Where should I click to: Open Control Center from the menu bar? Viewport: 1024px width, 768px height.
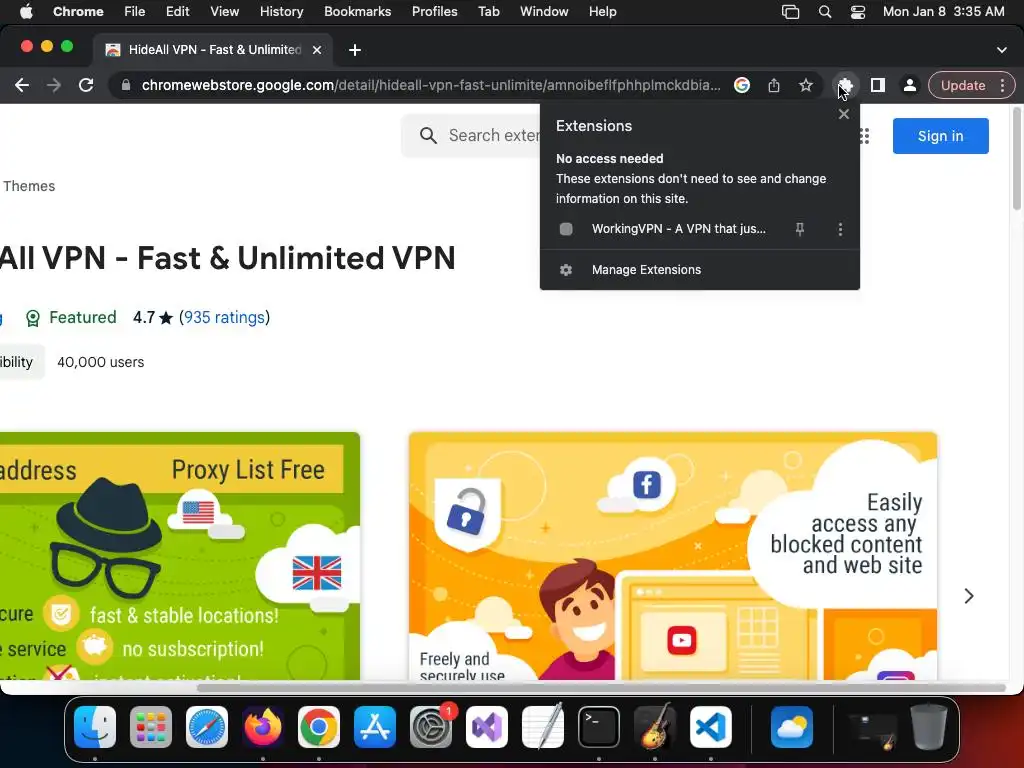(857, 12)
